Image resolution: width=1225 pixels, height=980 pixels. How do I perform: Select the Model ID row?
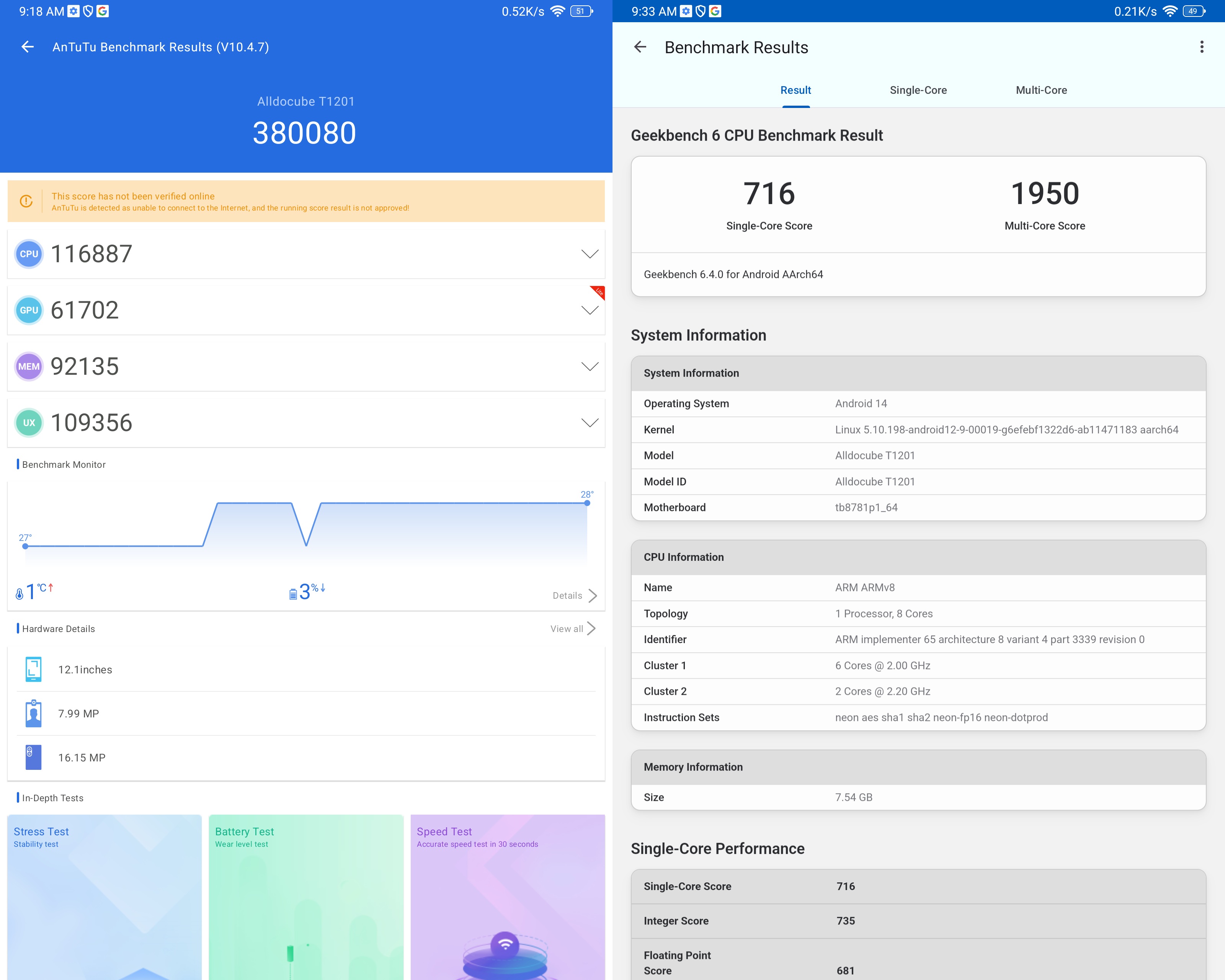(x=918, y=482)
